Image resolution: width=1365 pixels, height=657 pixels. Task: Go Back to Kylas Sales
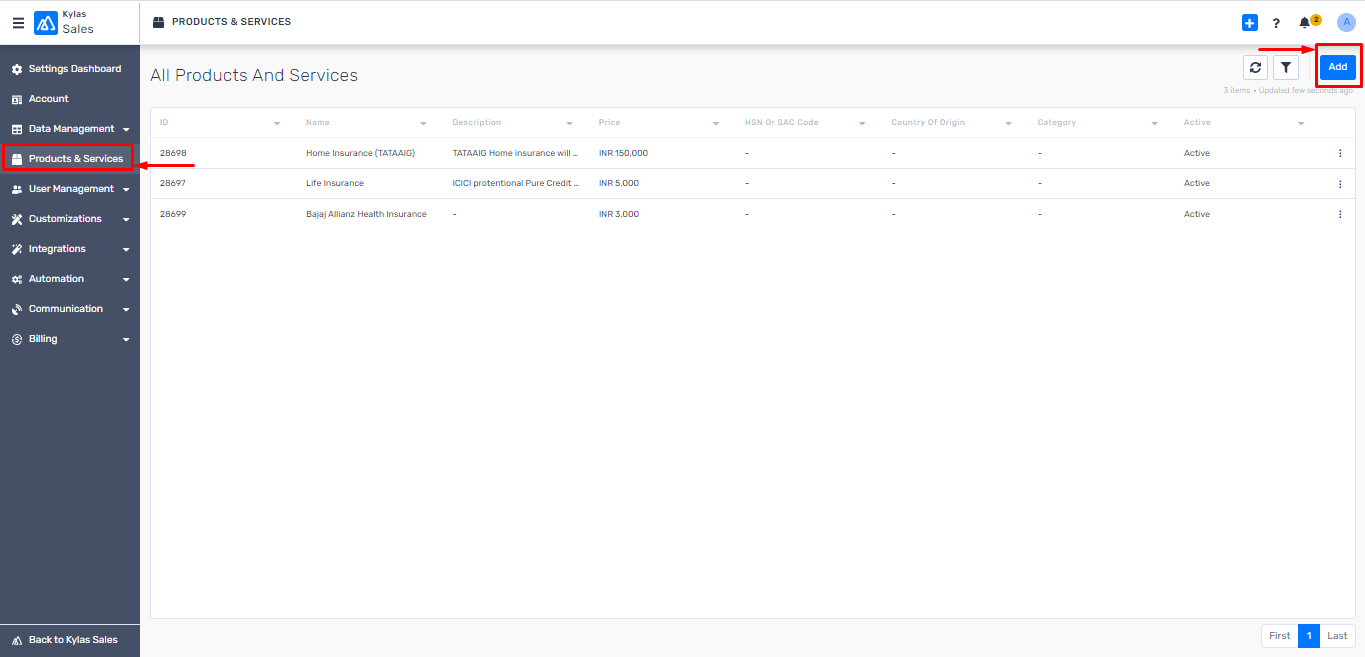(x=70, y=640)
